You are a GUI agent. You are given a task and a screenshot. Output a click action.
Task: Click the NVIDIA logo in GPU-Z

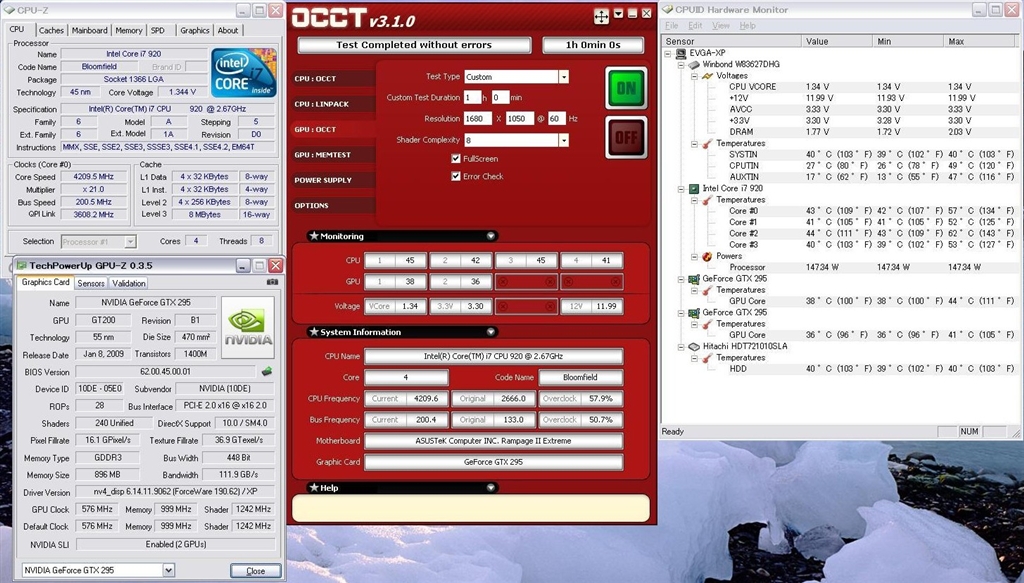point(247,327)
